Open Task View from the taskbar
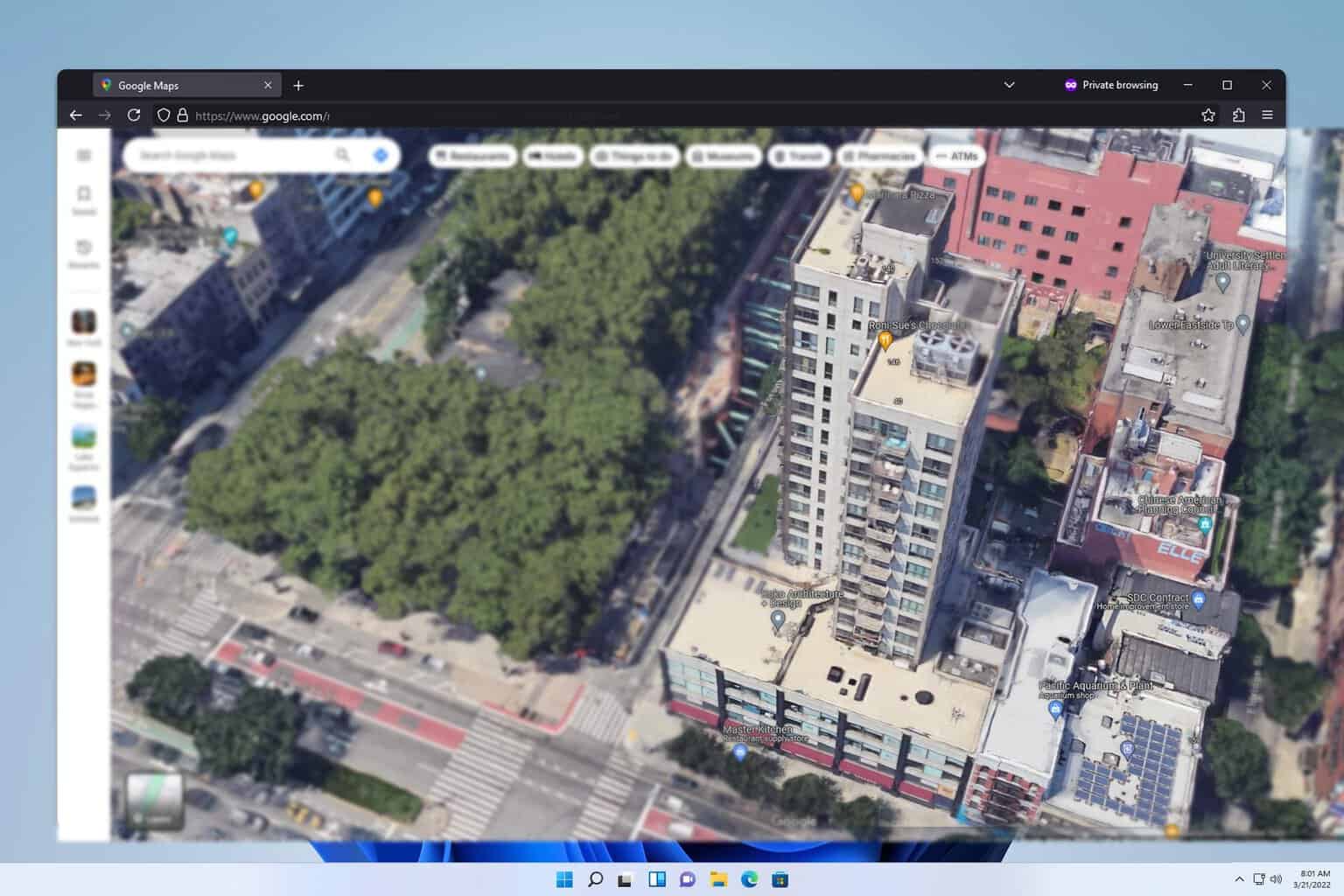 coord(626,879)
